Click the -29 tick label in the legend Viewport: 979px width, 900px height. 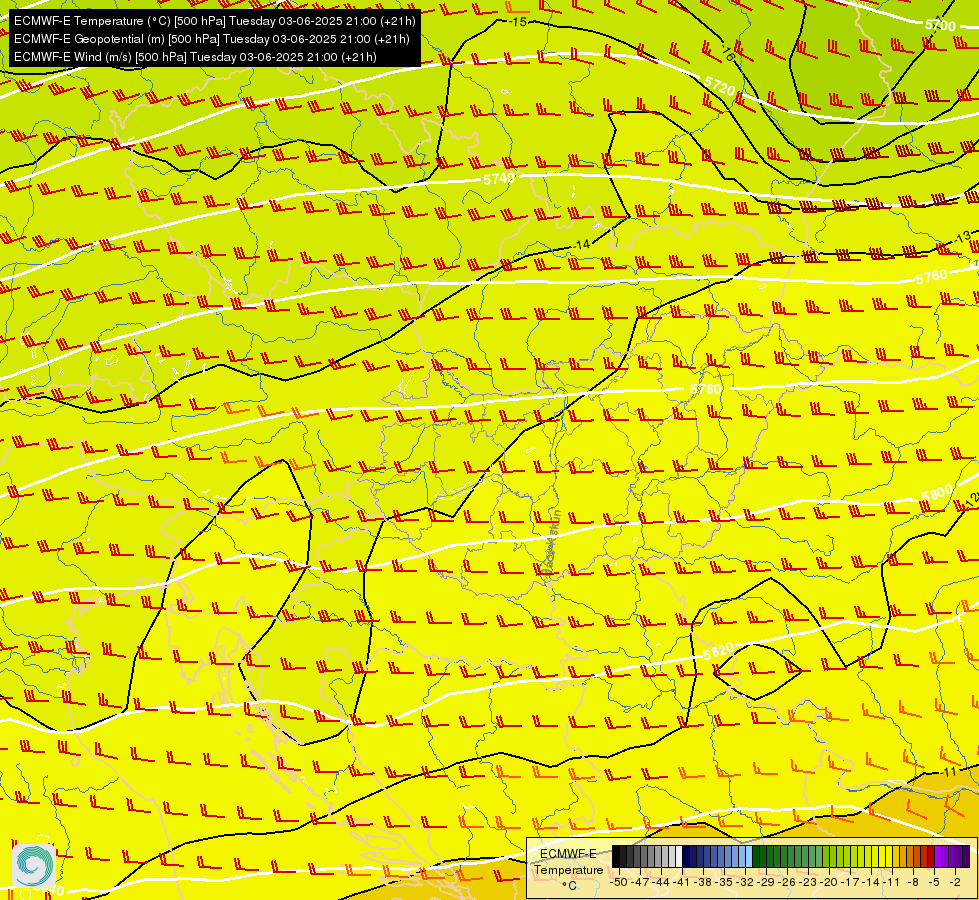(767, 882)
